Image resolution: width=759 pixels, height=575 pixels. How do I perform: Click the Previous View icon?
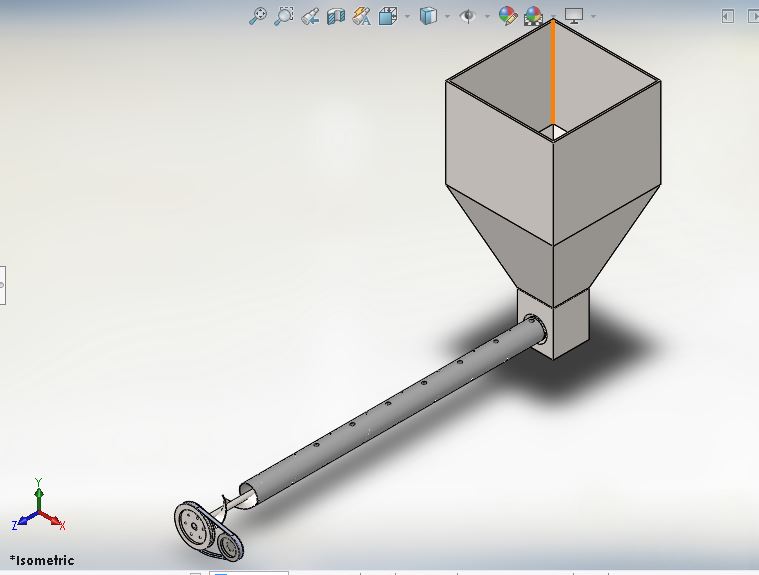point(310,16)
